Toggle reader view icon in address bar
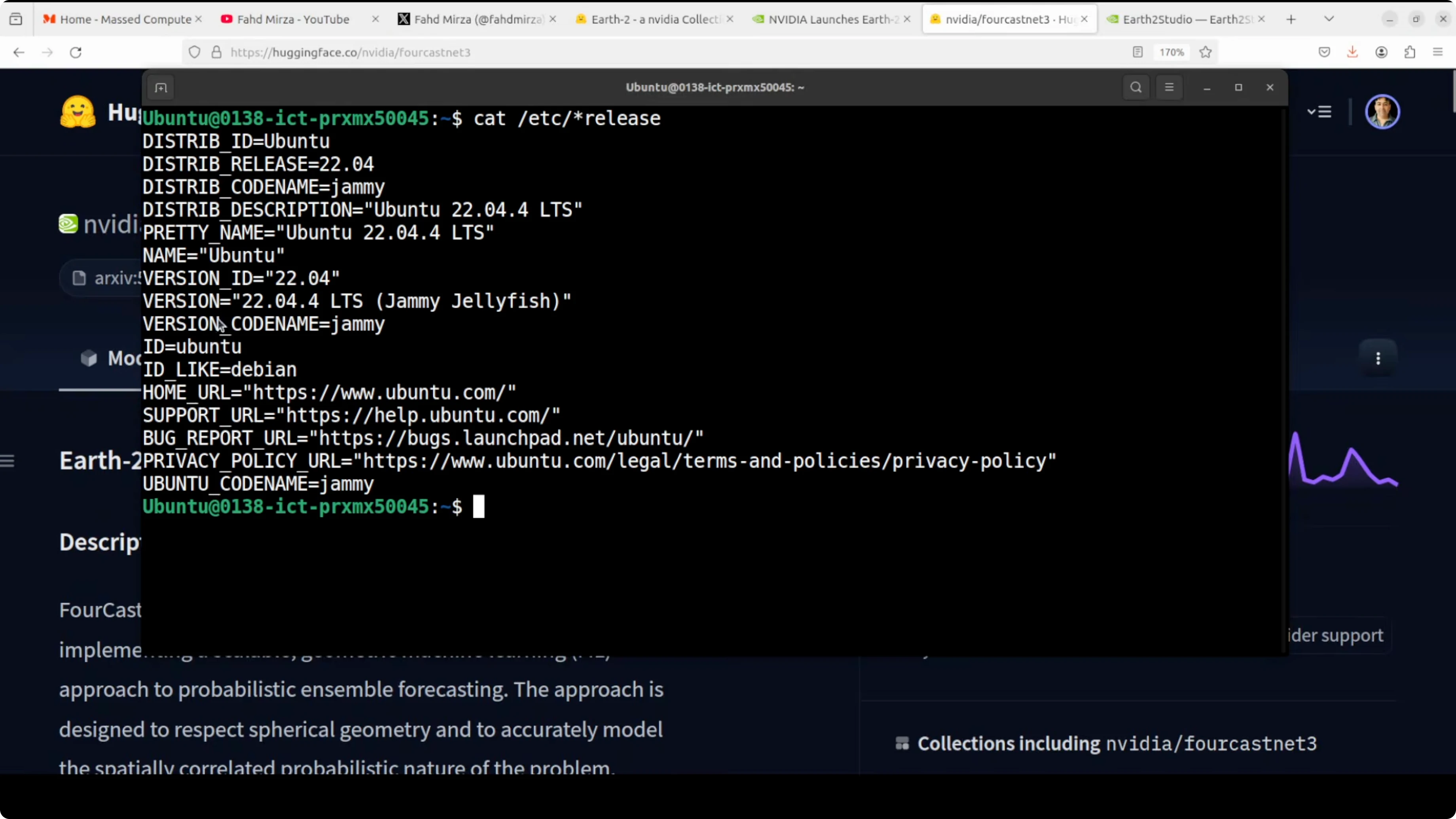 tap(1138, 53)
